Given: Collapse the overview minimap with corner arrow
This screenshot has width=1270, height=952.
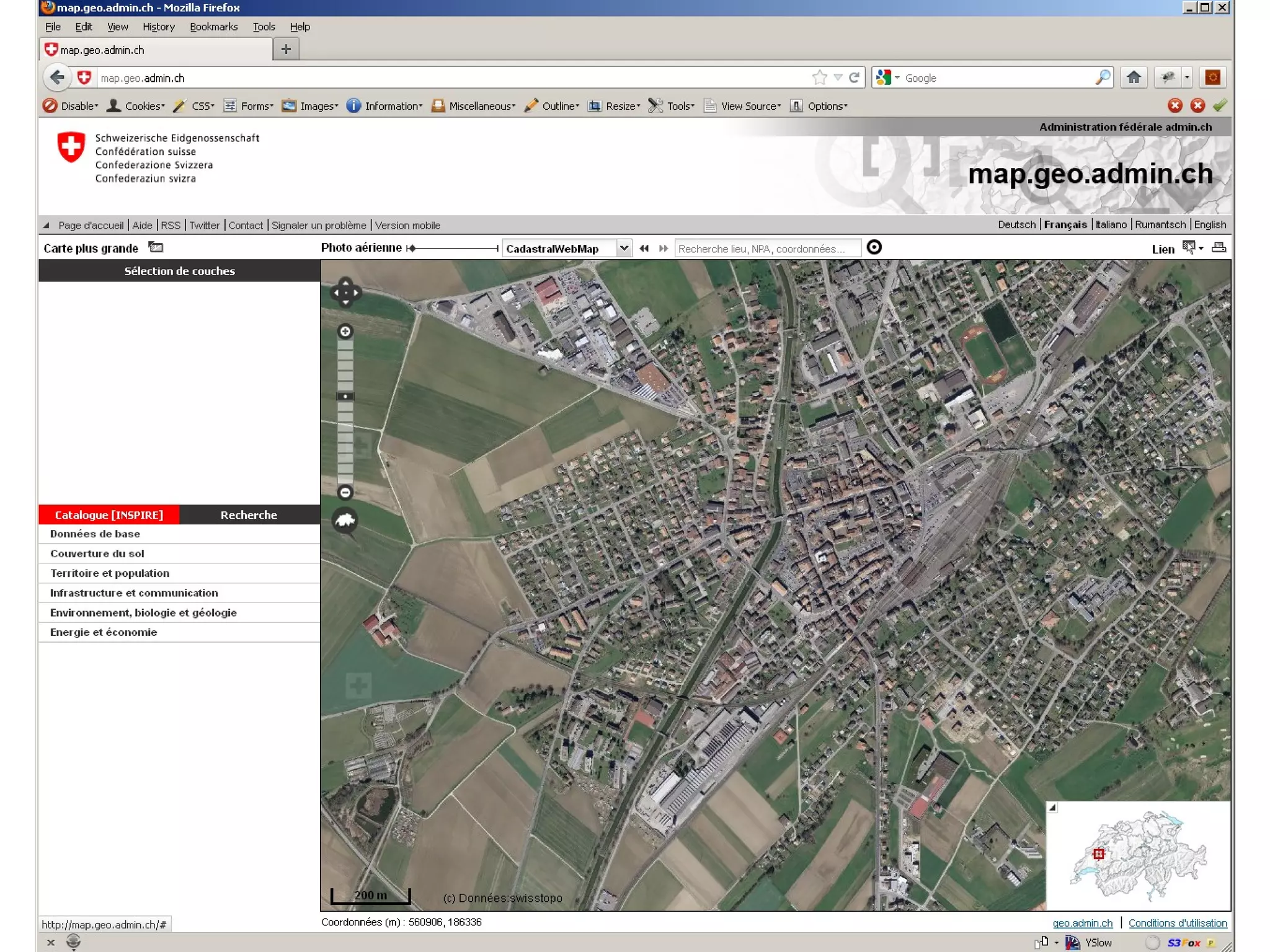Looking at the screenshot, I should tap(1052, 808).
